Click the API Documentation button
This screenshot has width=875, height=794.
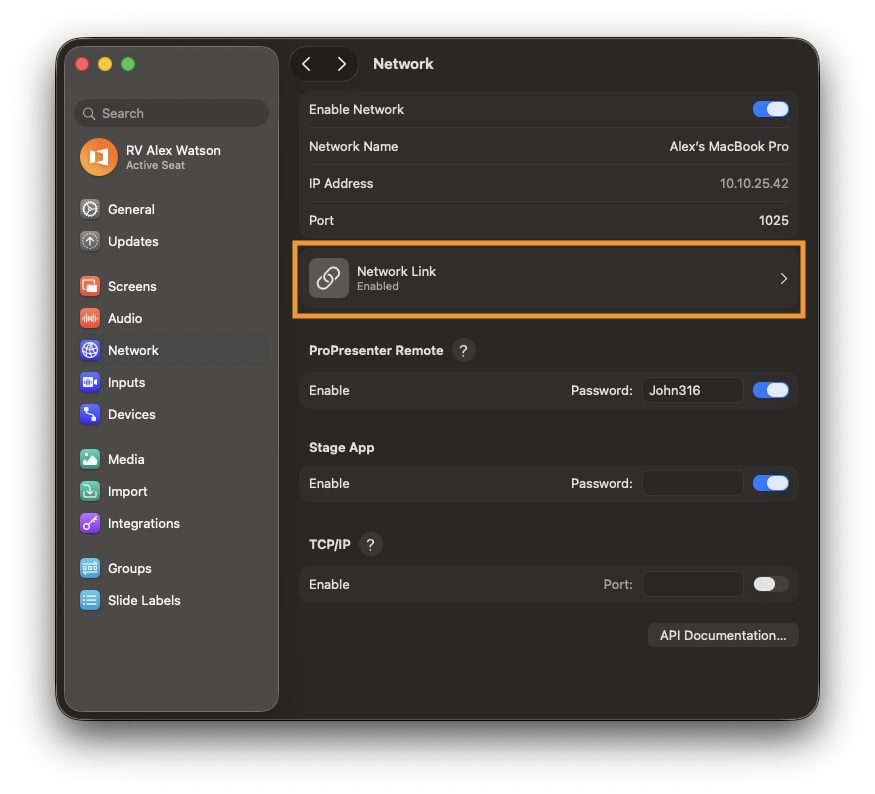[x=723, y=635]
